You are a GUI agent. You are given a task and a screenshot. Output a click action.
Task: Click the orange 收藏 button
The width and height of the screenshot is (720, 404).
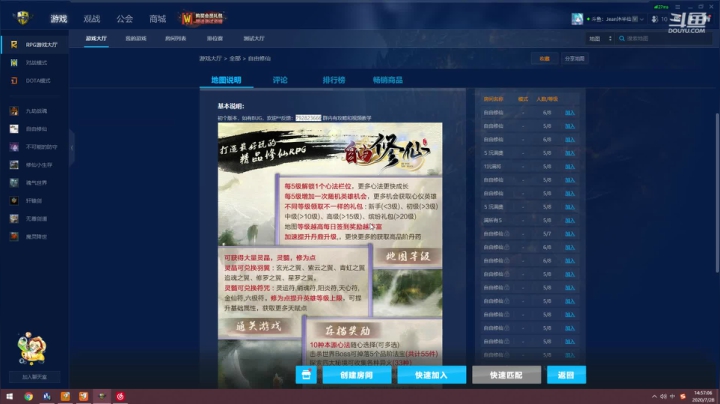545,59
